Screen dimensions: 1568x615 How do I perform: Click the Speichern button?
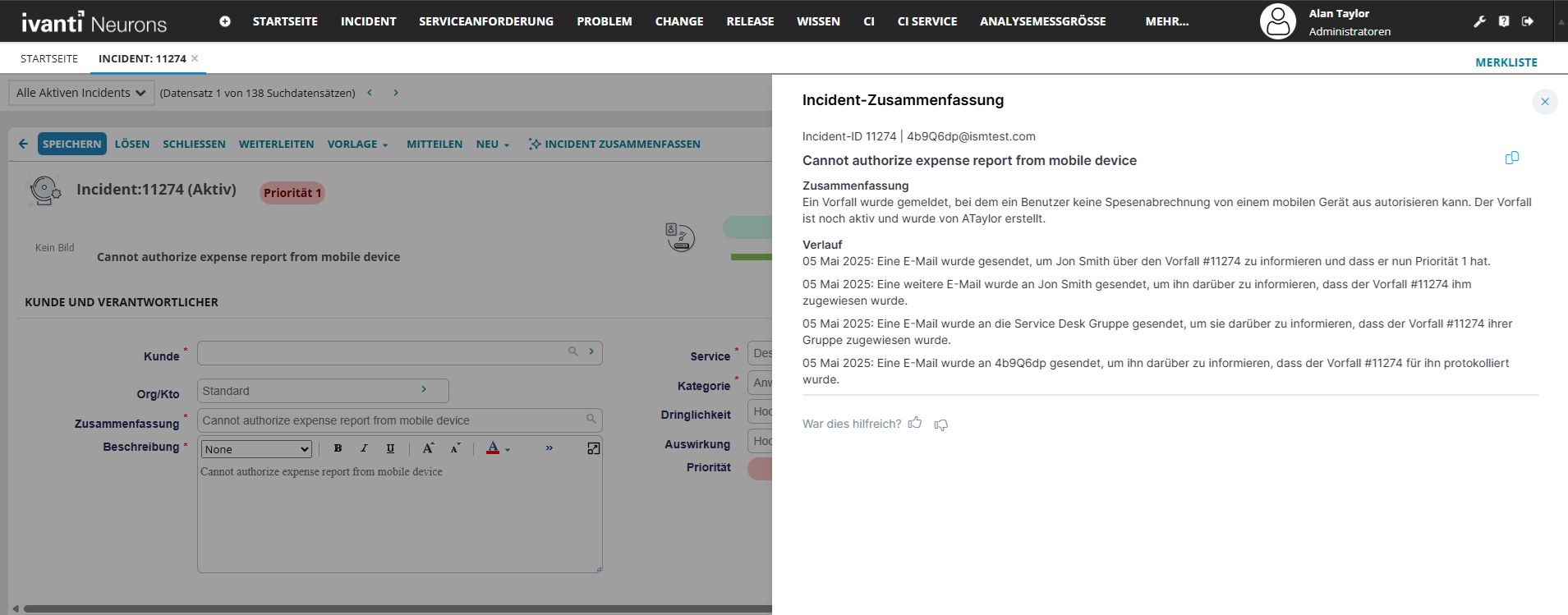[72, 144]
